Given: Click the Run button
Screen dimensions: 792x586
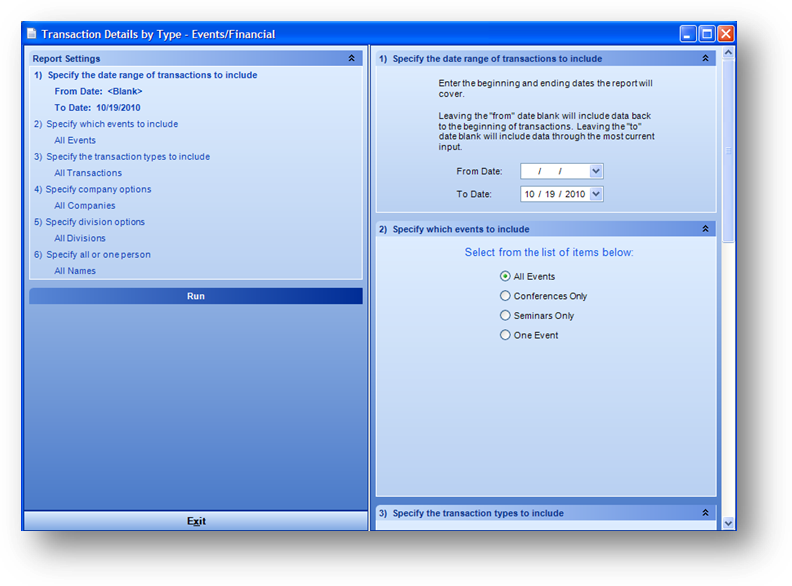Looking at the screenshot, I should click(x=196, y=296).
